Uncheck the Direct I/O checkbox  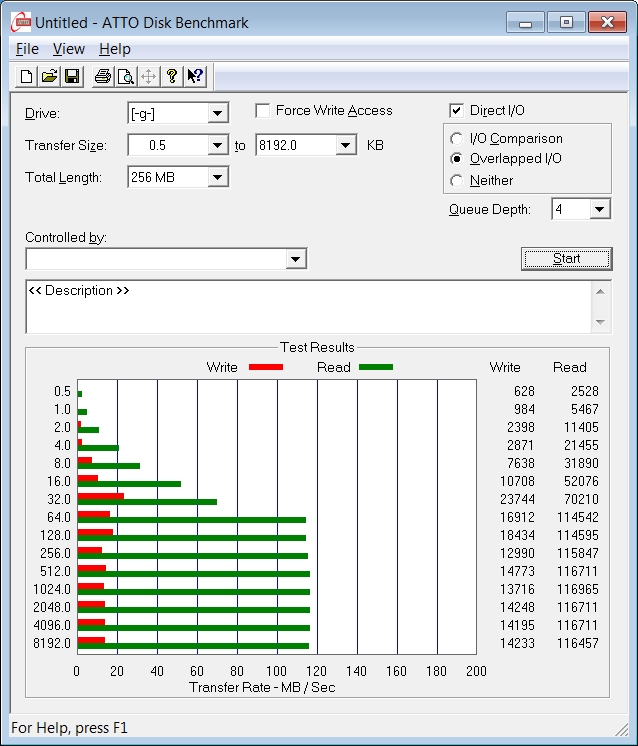tap(456, 111)
